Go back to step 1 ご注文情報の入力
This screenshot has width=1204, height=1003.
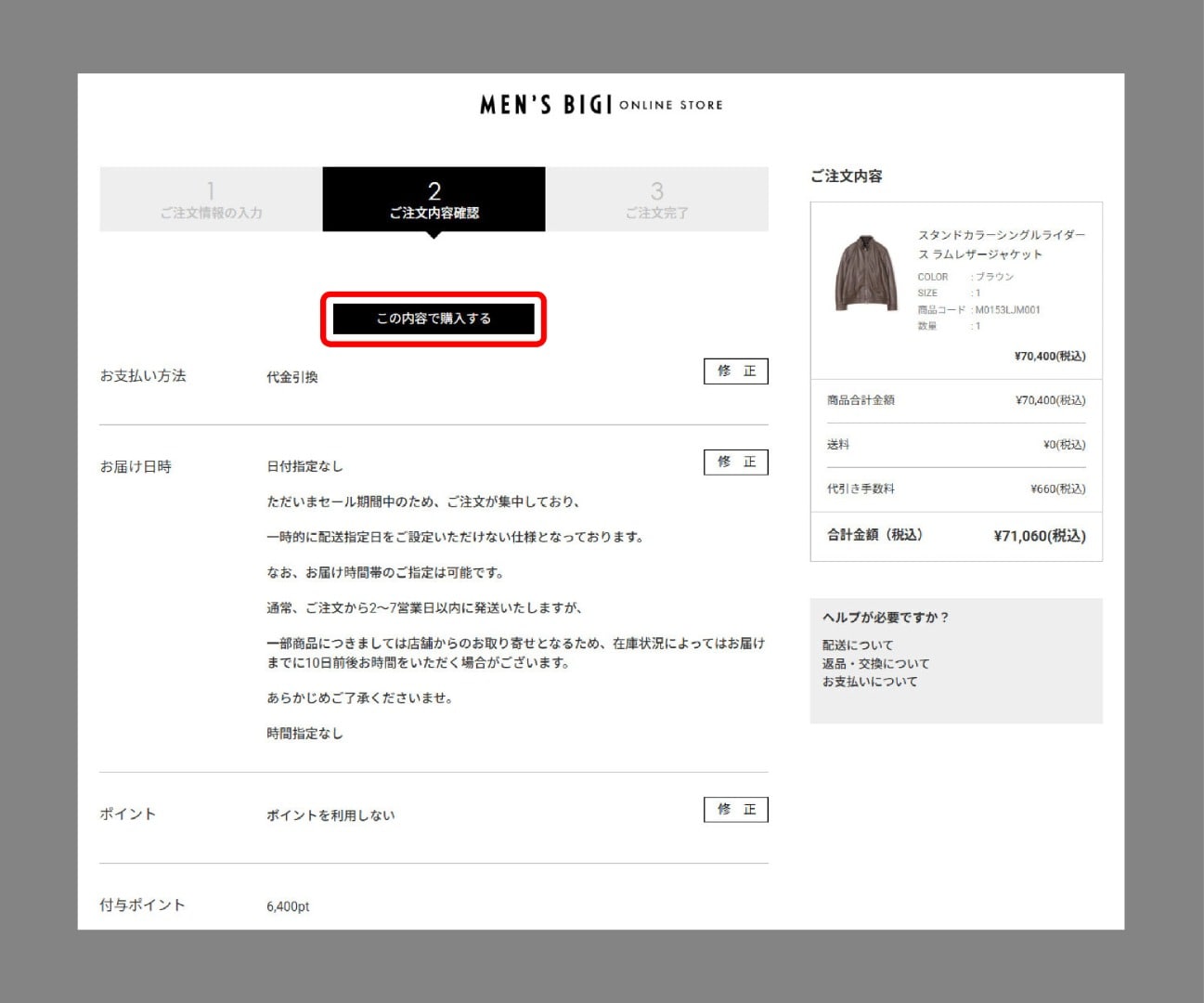(x=211, y=200)
